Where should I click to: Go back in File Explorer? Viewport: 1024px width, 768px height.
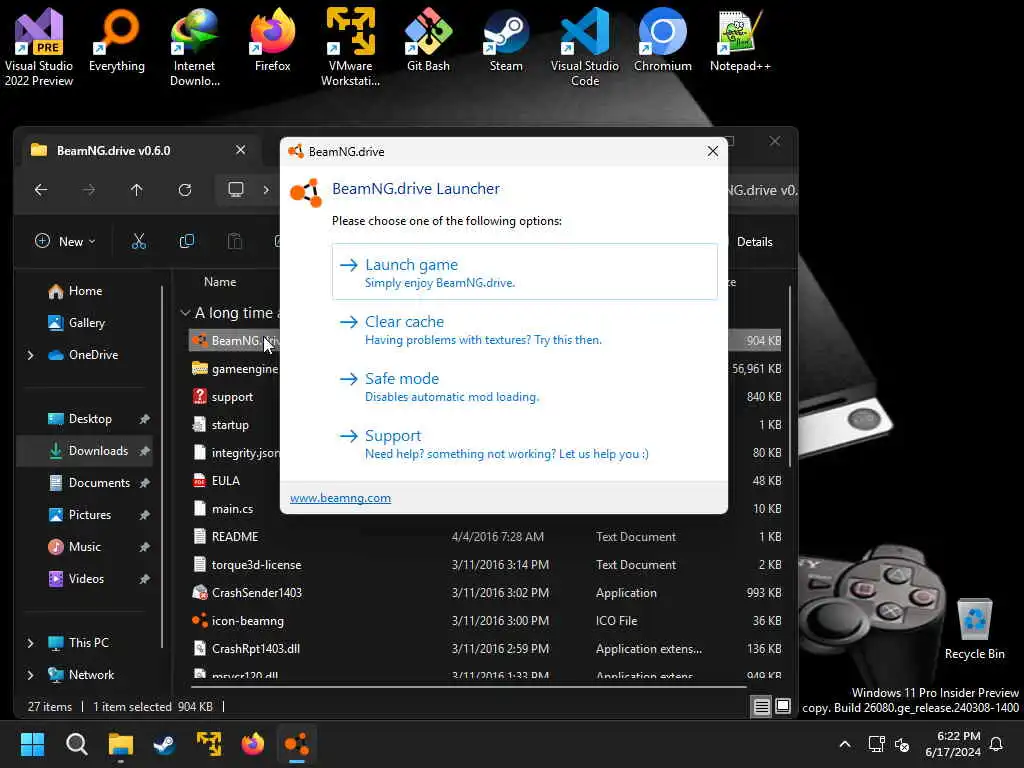click(40, 190)
